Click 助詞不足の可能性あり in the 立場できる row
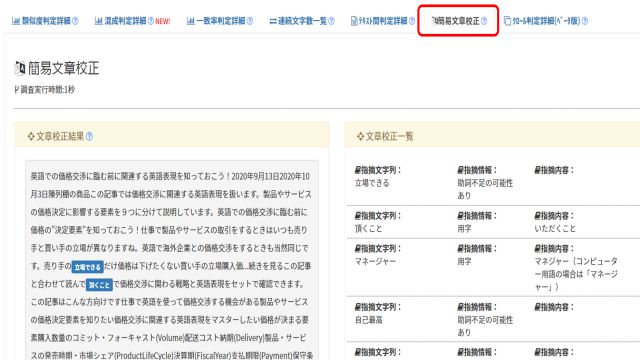This screenshot has width=640, height=360. [485, 189]
